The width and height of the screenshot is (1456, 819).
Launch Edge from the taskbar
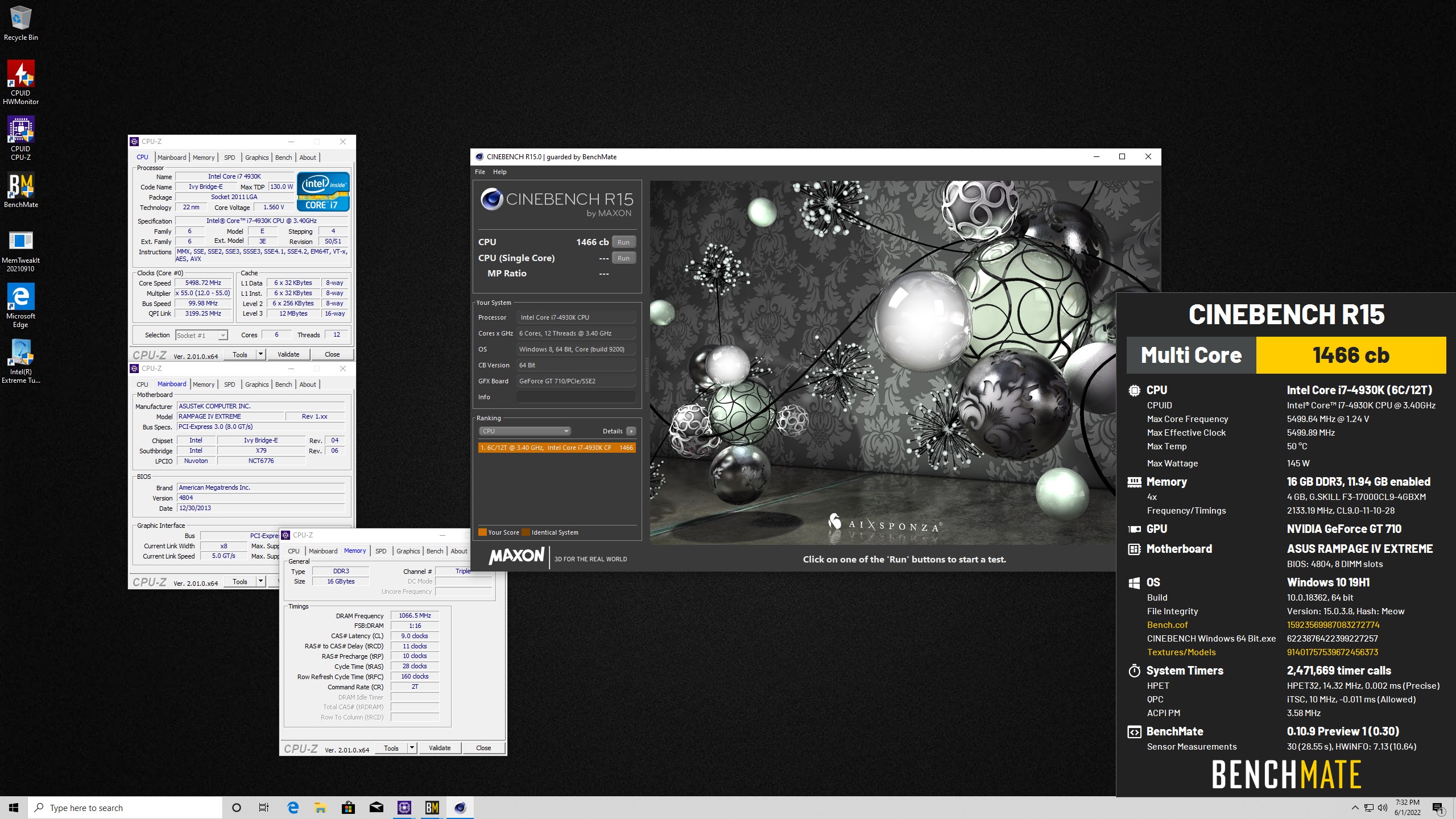coord(293,808)
